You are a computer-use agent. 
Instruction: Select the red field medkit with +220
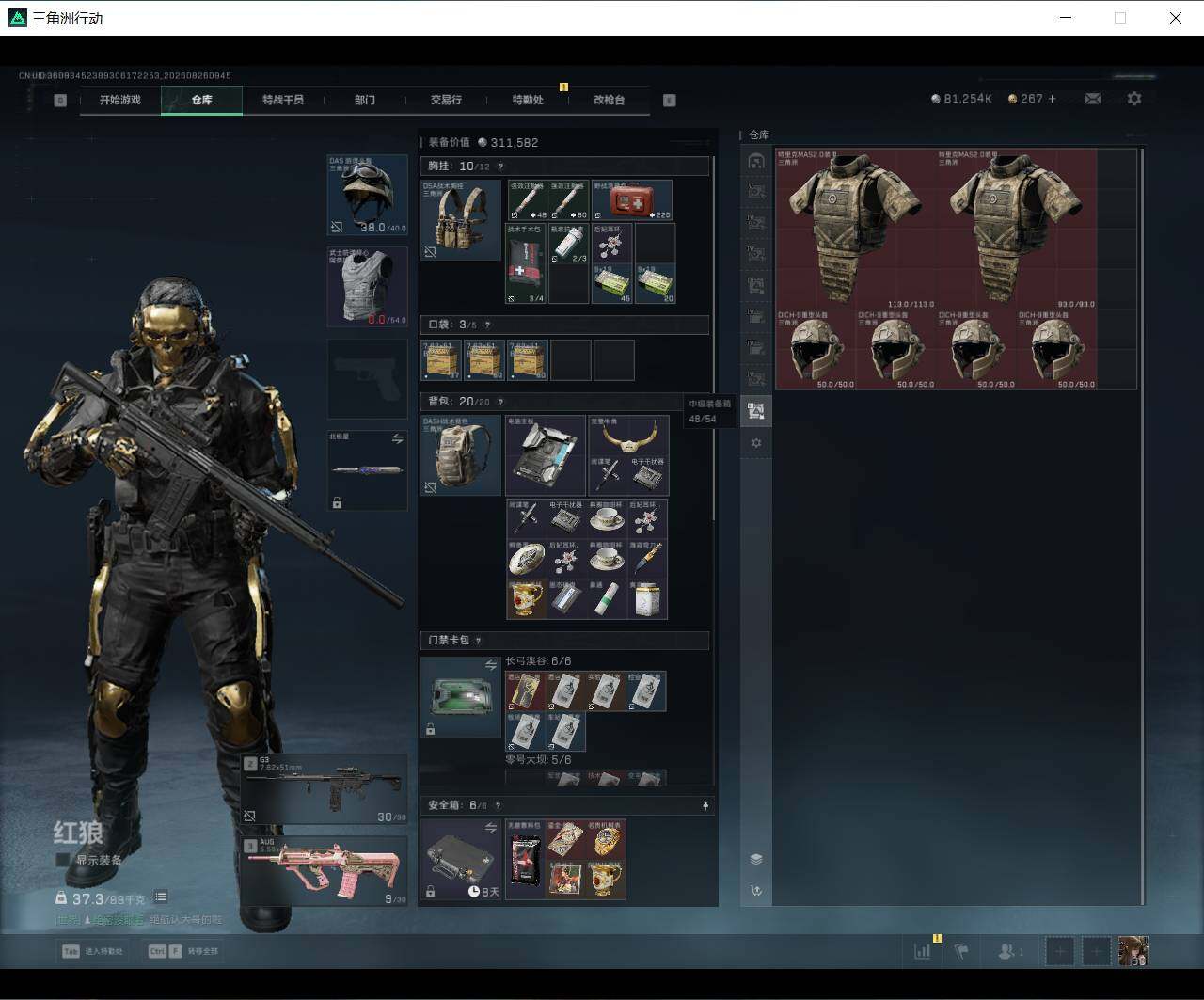point(632,200)
